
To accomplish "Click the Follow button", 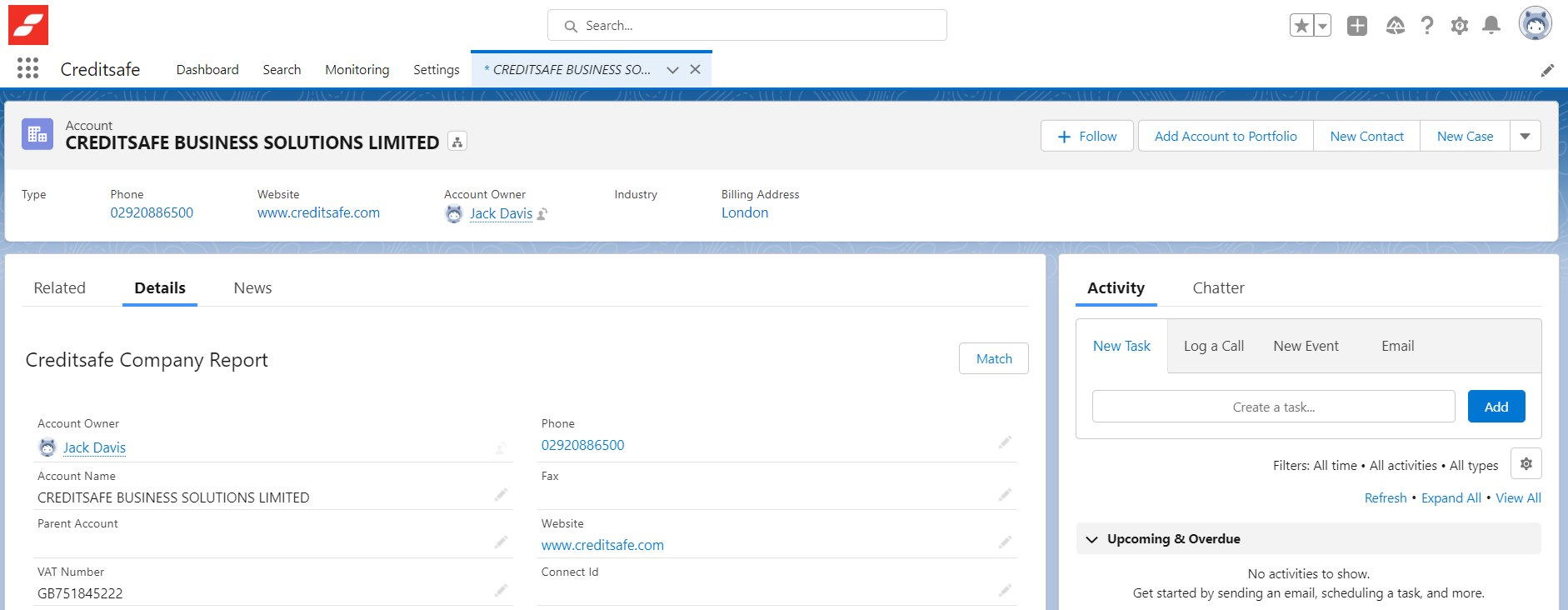I will 1086,136.
